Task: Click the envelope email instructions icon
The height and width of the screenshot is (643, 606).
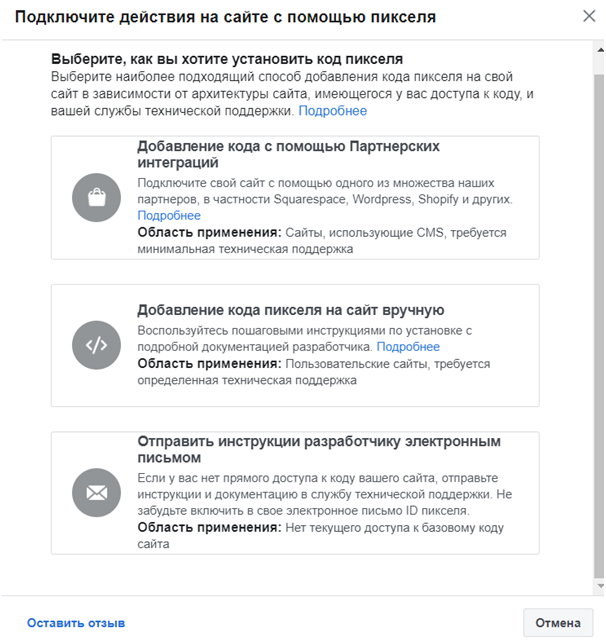Action: pyautogui.click(x=96, y=493)
